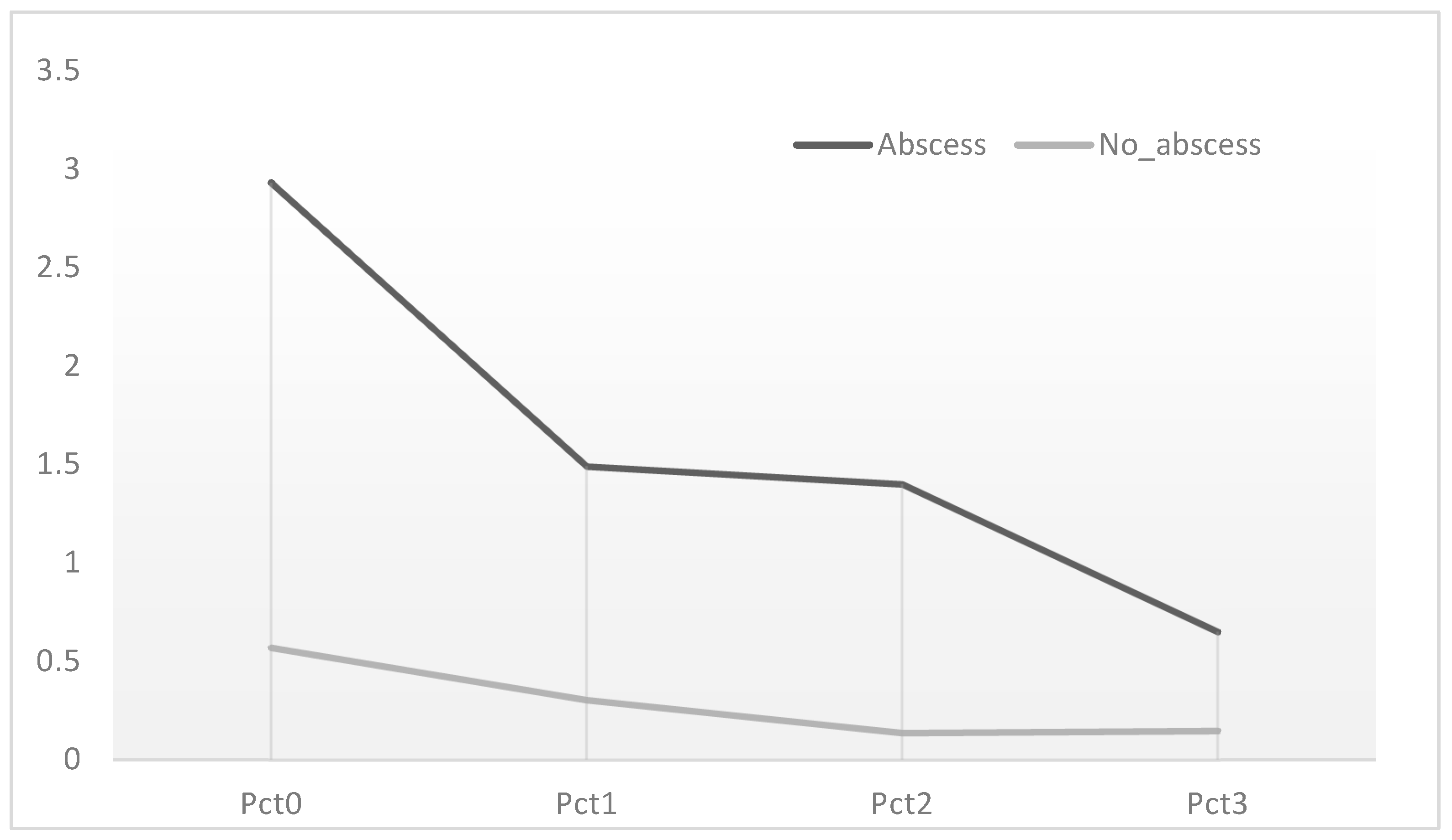Select the Abscess data point at Pct3

(x=1217, y=632)
